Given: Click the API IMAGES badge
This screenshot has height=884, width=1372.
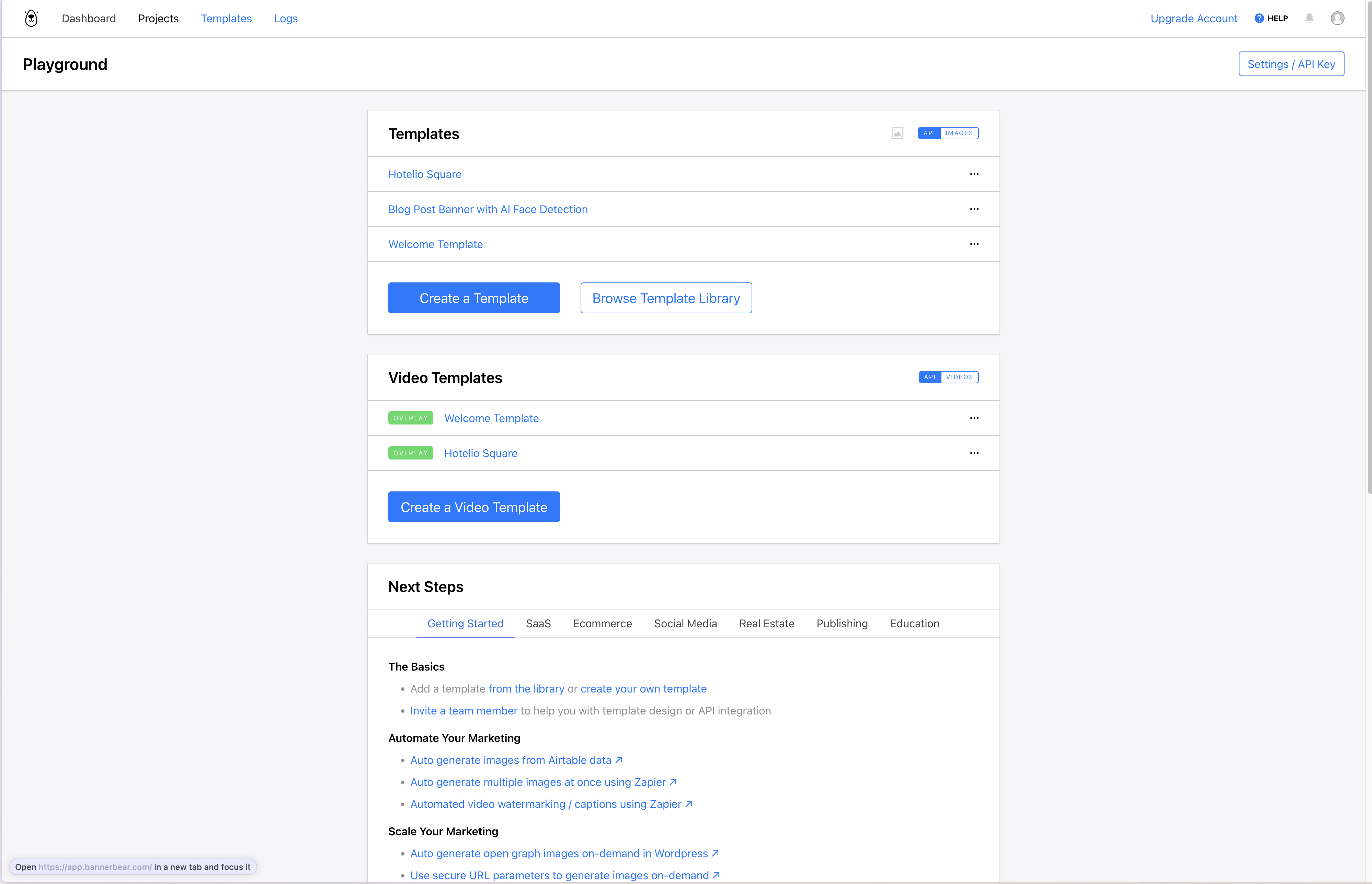Looking at the screenshot, I should click(x=948, y=133).
